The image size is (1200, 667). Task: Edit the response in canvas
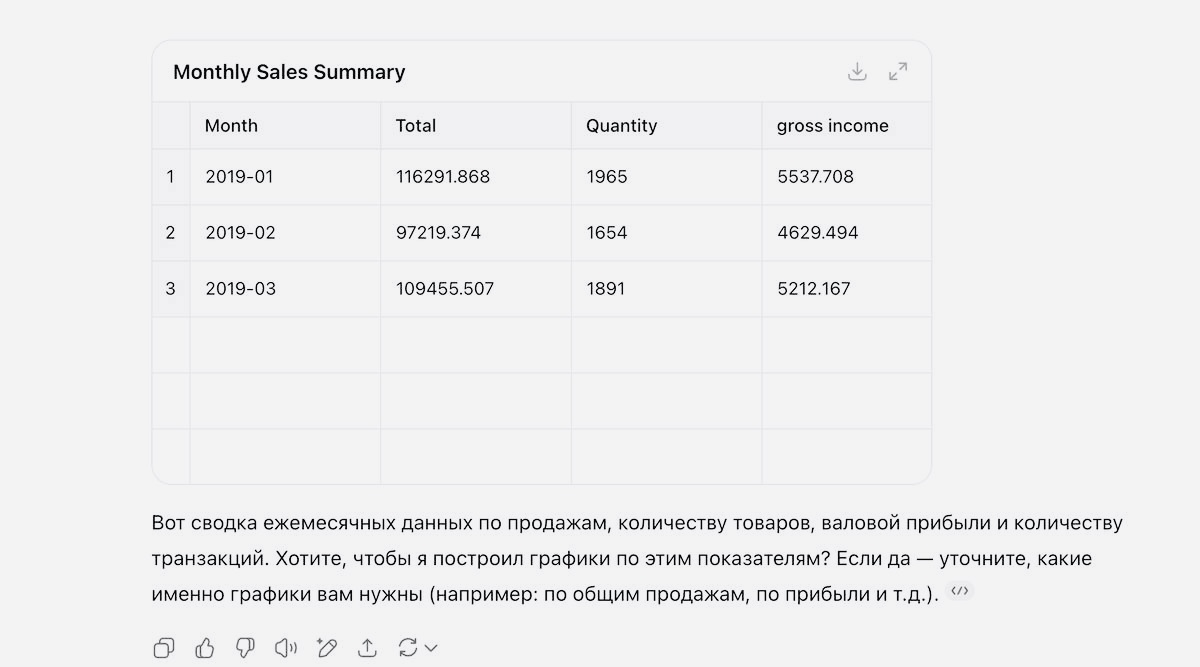(x=326, y=648)
